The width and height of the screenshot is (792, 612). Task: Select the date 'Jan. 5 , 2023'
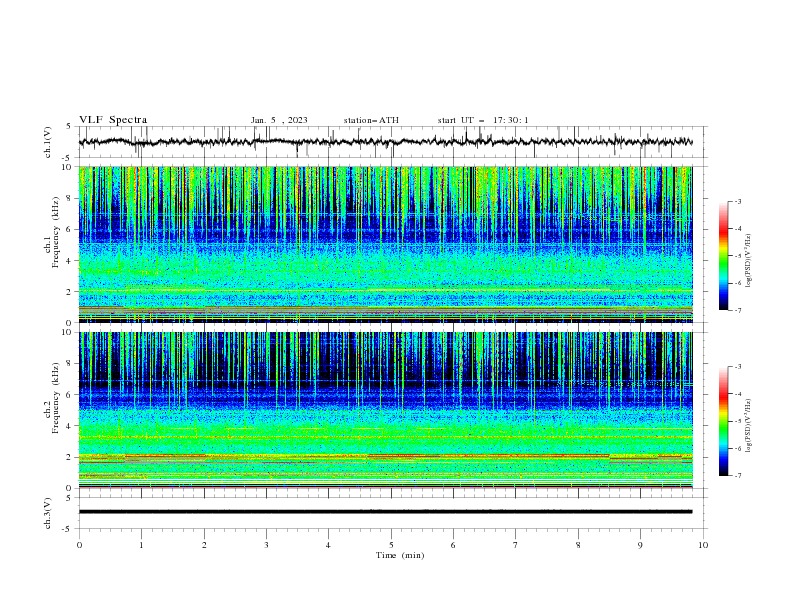pos(279,120)
